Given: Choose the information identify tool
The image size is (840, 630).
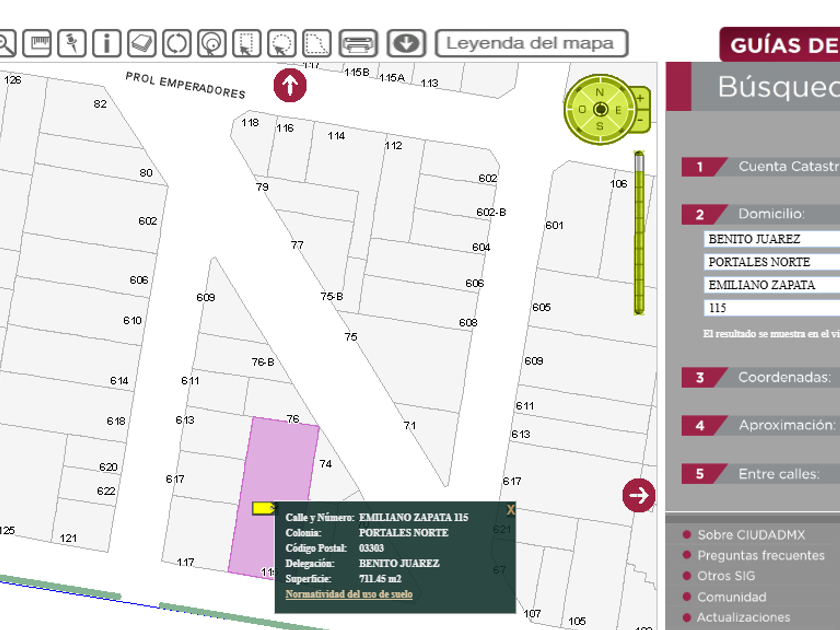Looking at the screenshot, I should pos(107,43).
